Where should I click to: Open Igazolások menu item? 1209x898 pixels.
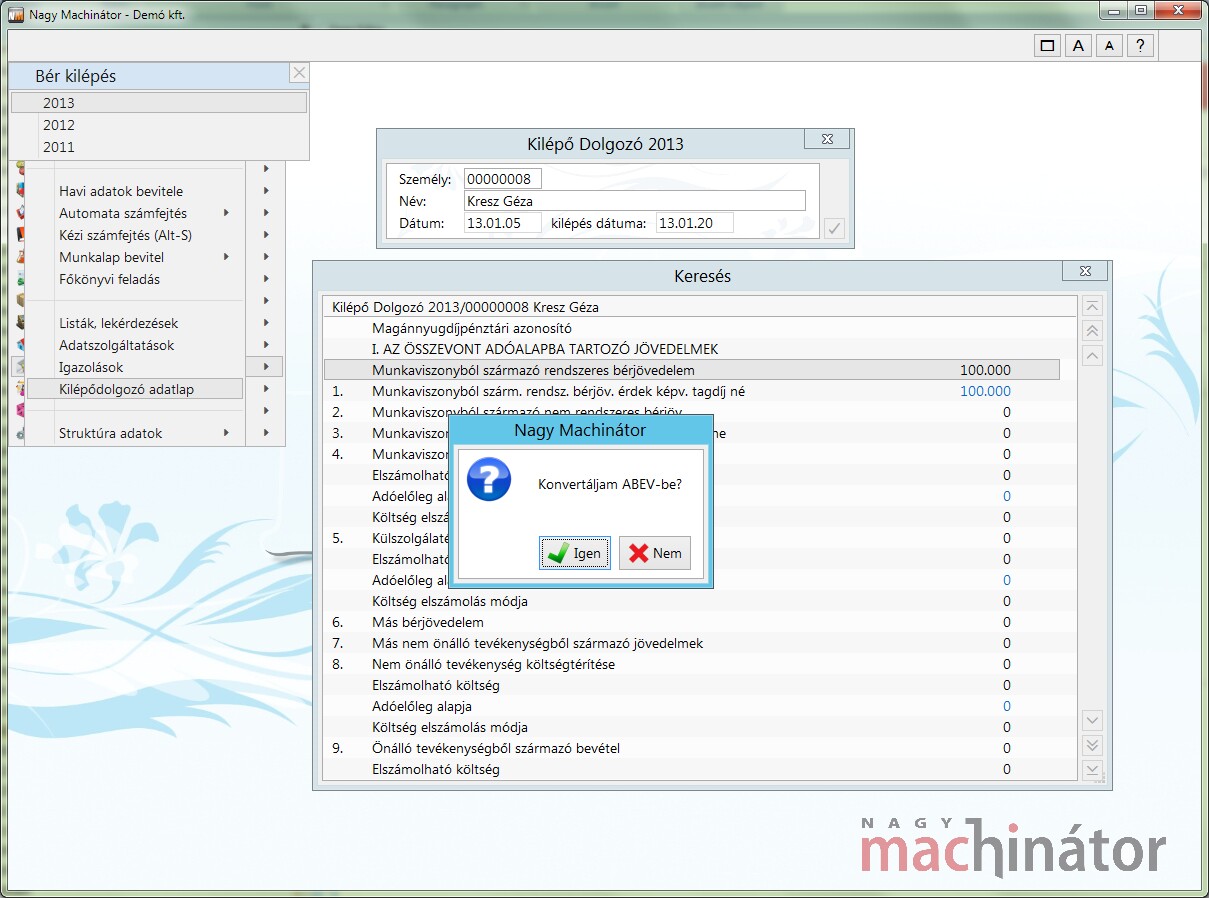click(x=135, y=367)
